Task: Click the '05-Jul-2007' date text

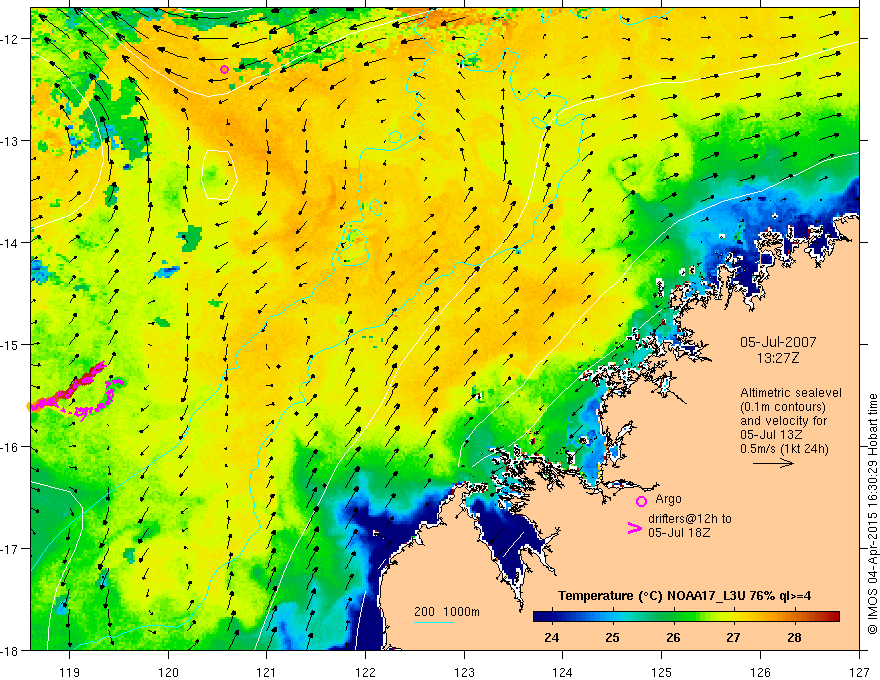Action: (778, 342)
